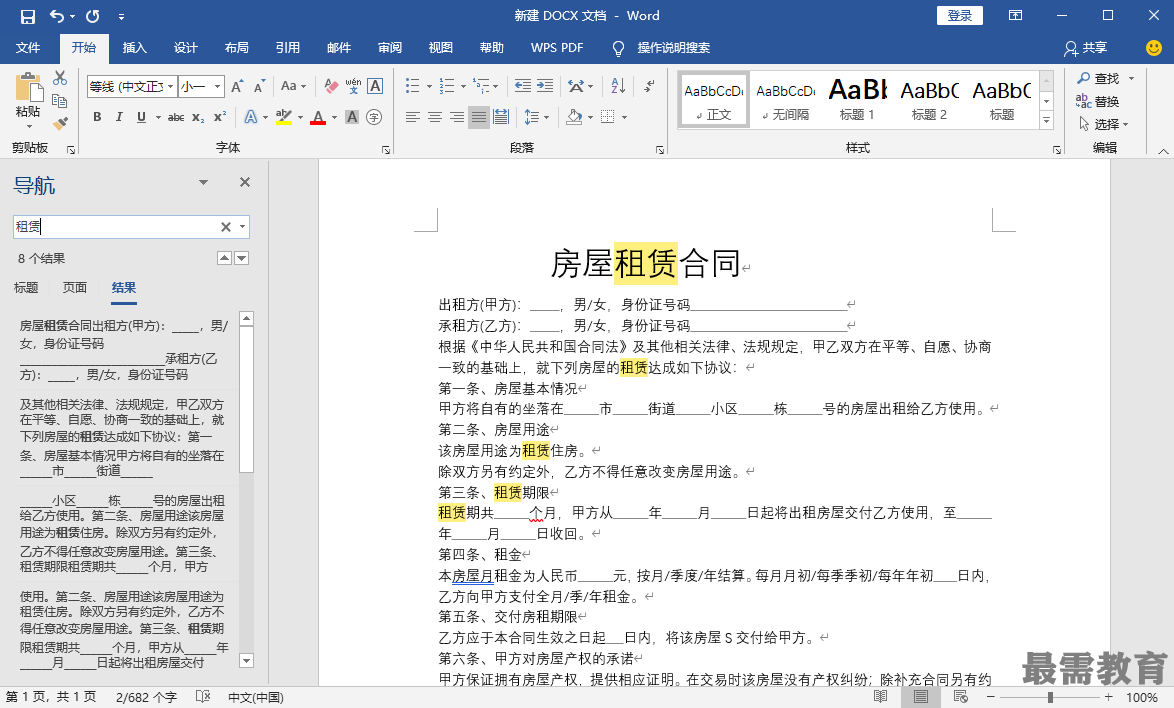
Task: Toggle bold formatting
Action: pyautogui.click(x=97, y=118)
